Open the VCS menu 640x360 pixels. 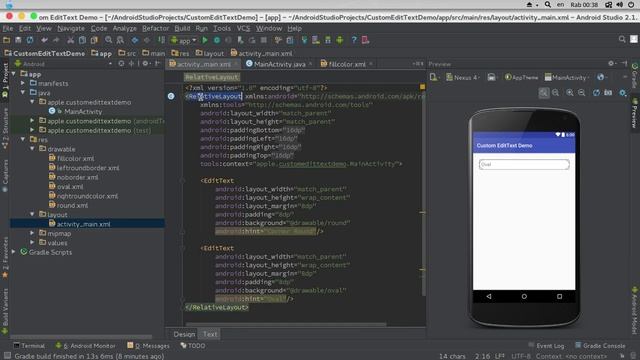[x=243, y=28]
